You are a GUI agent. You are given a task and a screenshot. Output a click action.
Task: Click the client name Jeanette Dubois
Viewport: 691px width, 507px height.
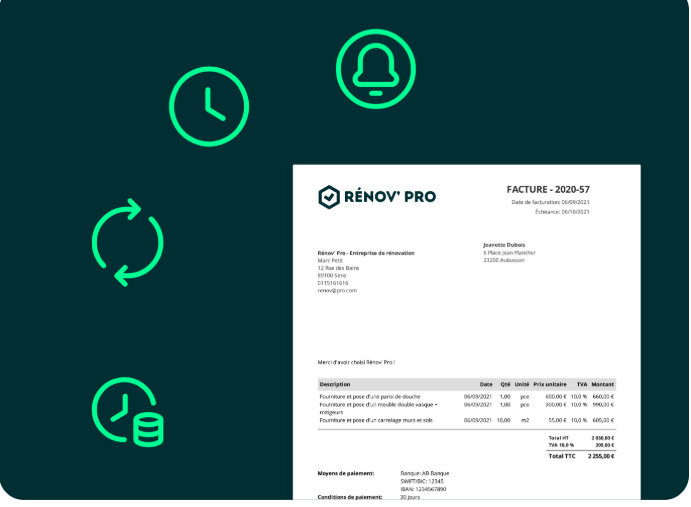pyautogui.click(x=505, y=246)
